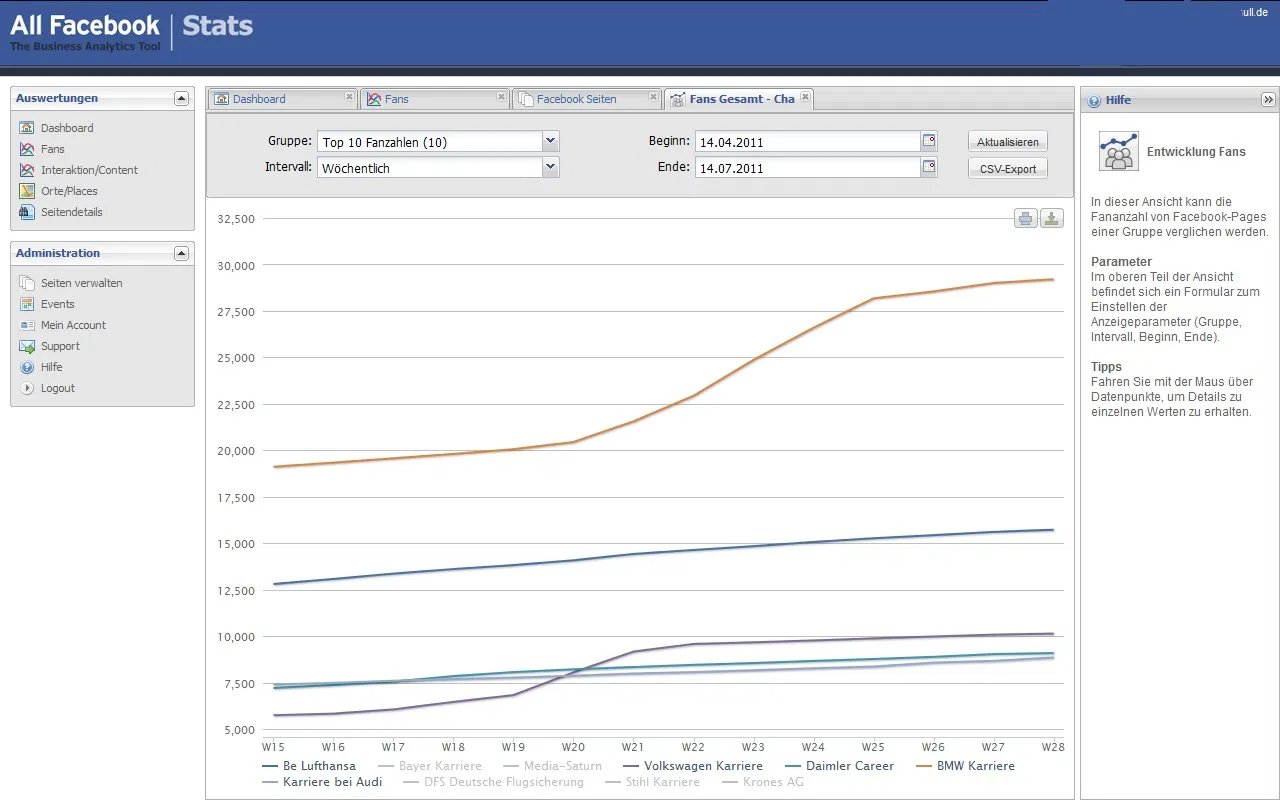1280x800 pixels.
Task: Open the Gruppe dropdown arrow
Action: (550, 141)
